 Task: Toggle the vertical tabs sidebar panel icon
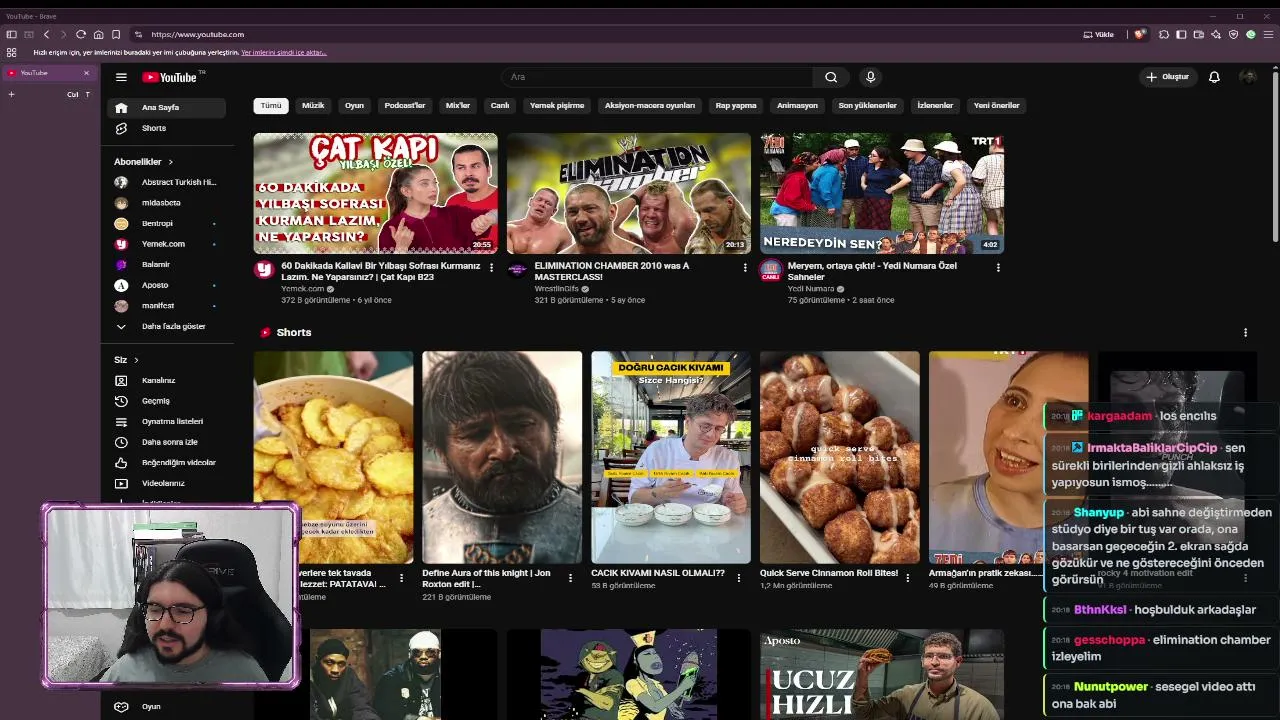(x=11, y=34)
